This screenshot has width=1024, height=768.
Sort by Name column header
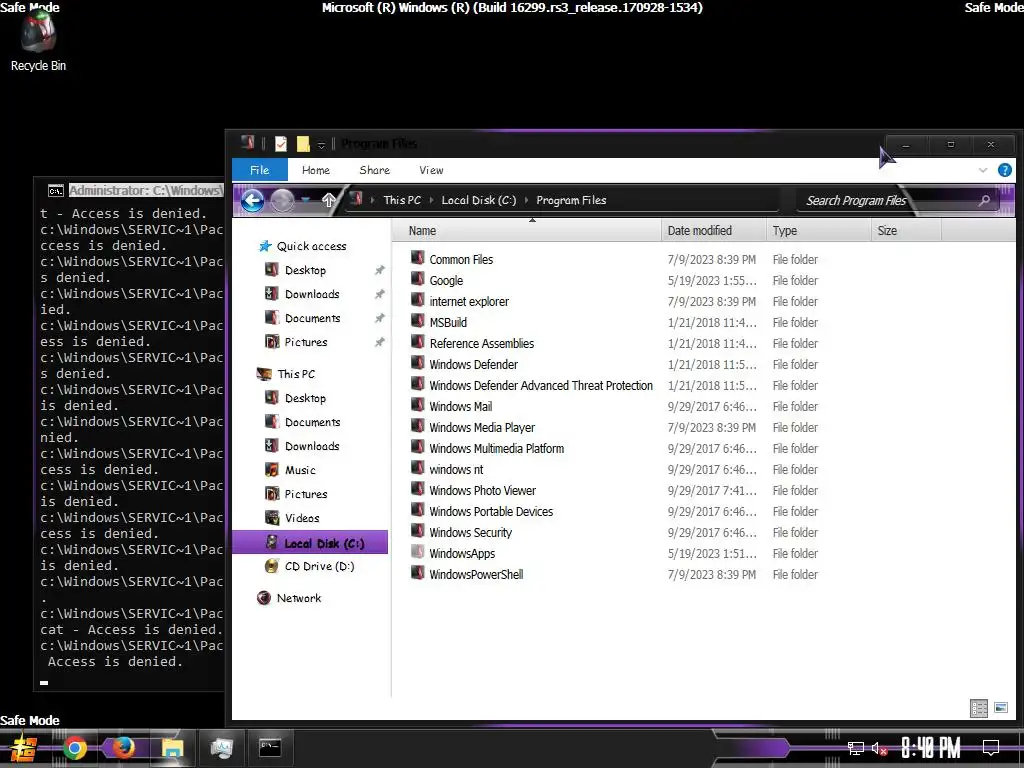coord(526,231)
